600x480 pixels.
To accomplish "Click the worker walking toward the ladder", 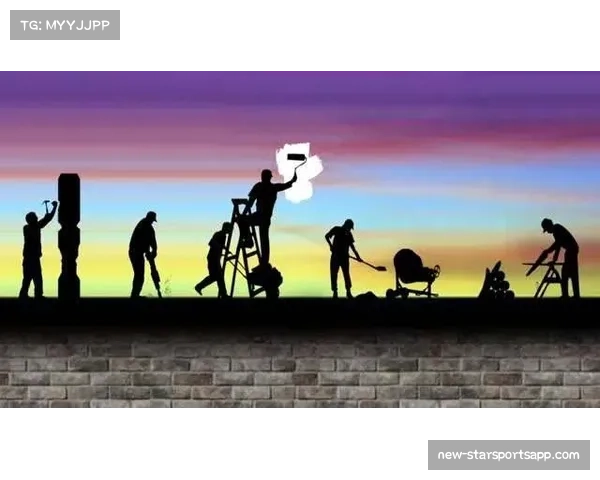I will tap(215, 260).
